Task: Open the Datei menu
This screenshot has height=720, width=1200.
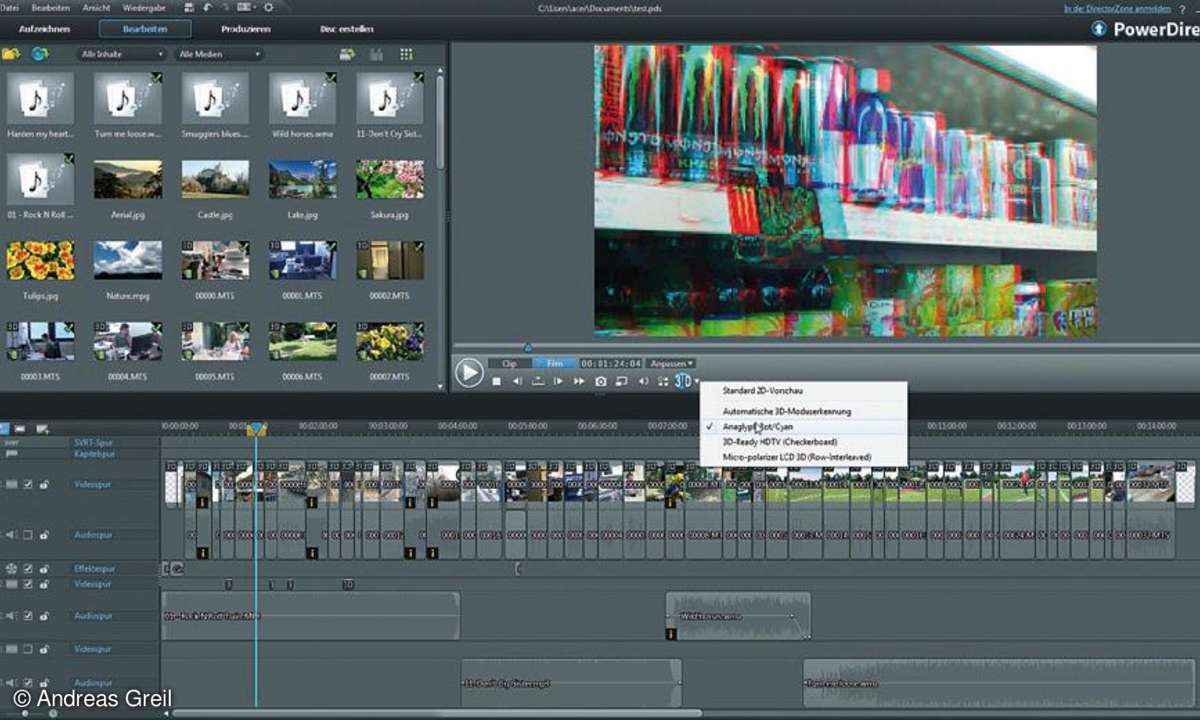Action: [x=10, y=8]
